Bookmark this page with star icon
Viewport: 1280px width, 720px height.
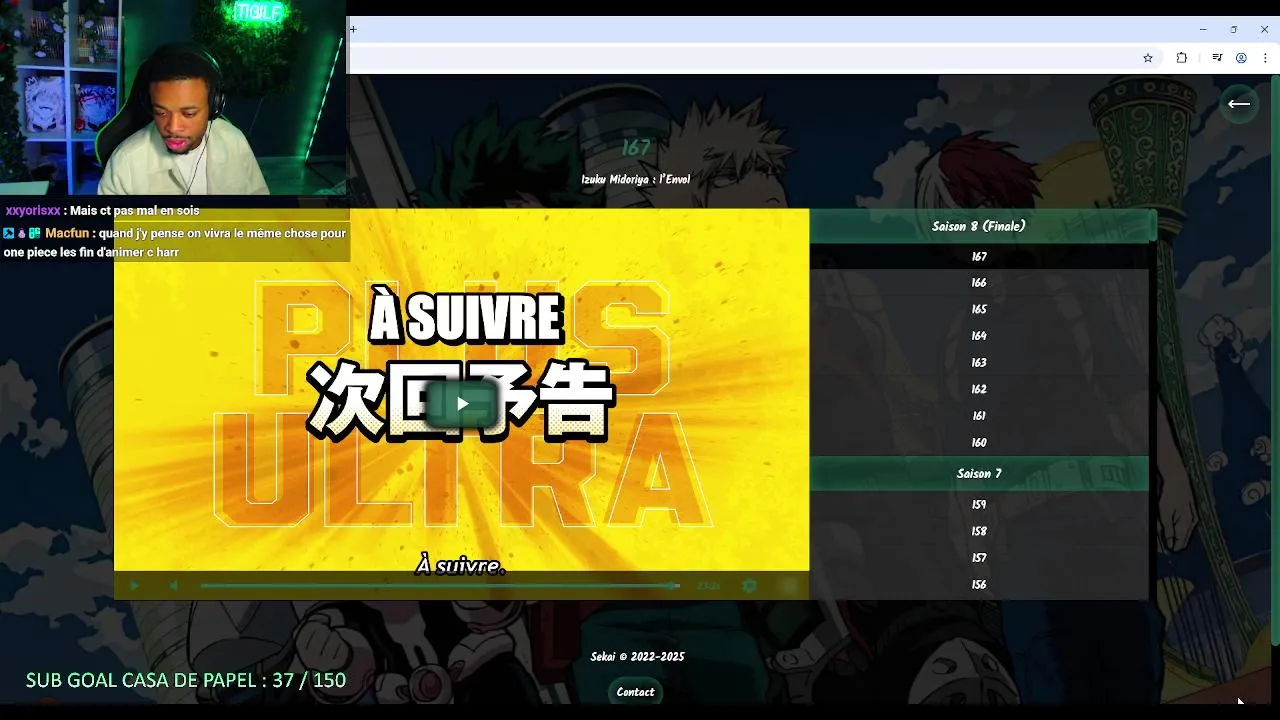[x=1148, y=58]
